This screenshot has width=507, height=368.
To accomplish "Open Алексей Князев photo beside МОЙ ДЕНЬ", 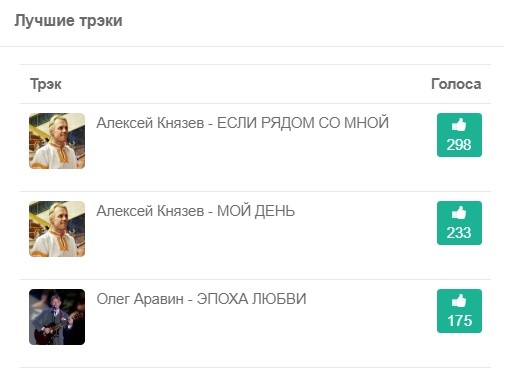I will [x=57, y=229].
